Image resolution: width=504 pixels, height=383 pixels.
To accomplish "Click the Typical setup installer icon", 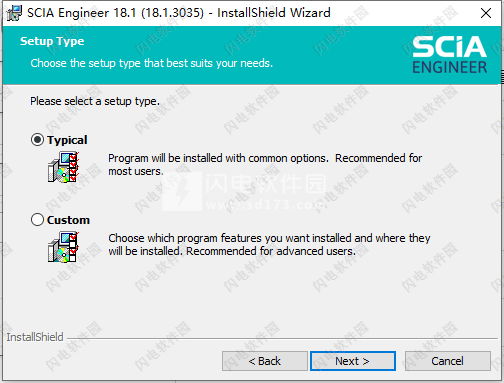I will point(63,167).
